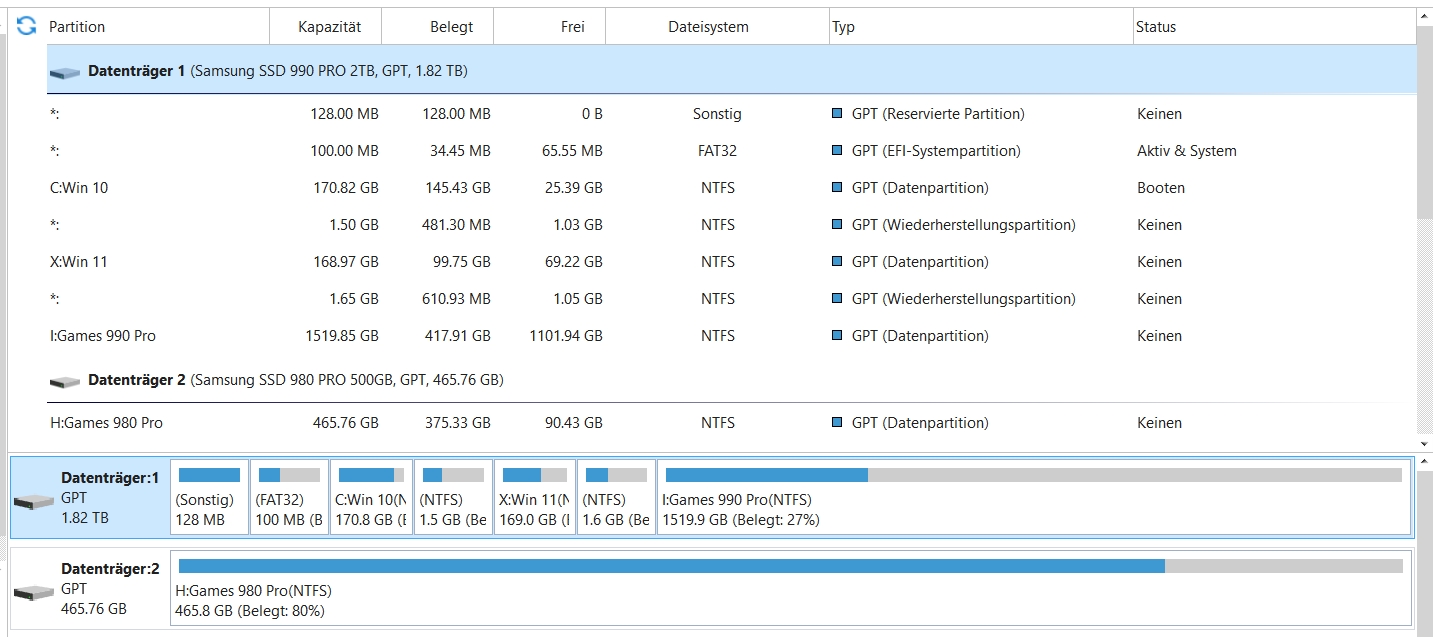This screenshot has height=637, width=1433.
Task: Select Datenträger 2 disk icon in list
Action: pos(65,381)
